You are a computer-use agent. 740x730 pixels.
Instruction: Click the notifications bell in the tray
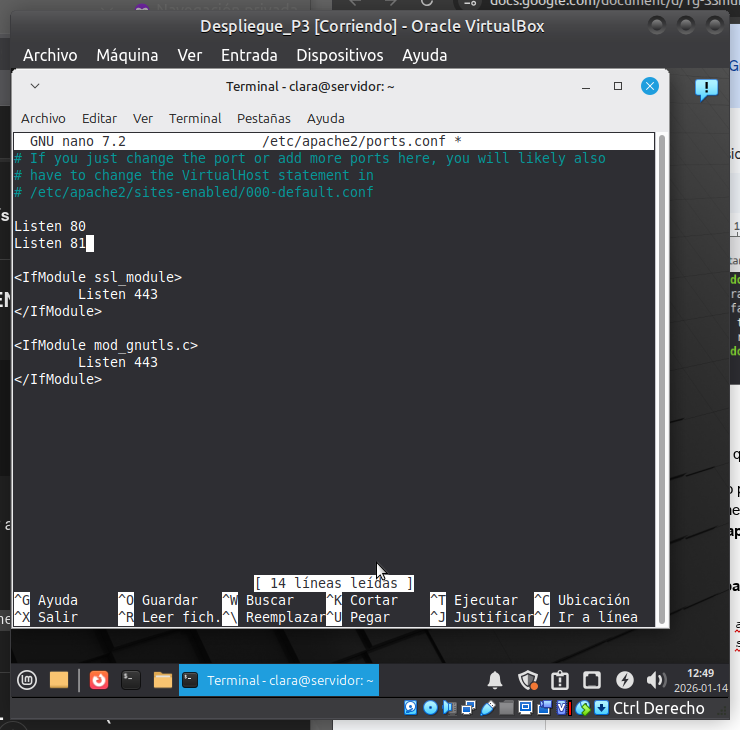(x=495, y=681)
